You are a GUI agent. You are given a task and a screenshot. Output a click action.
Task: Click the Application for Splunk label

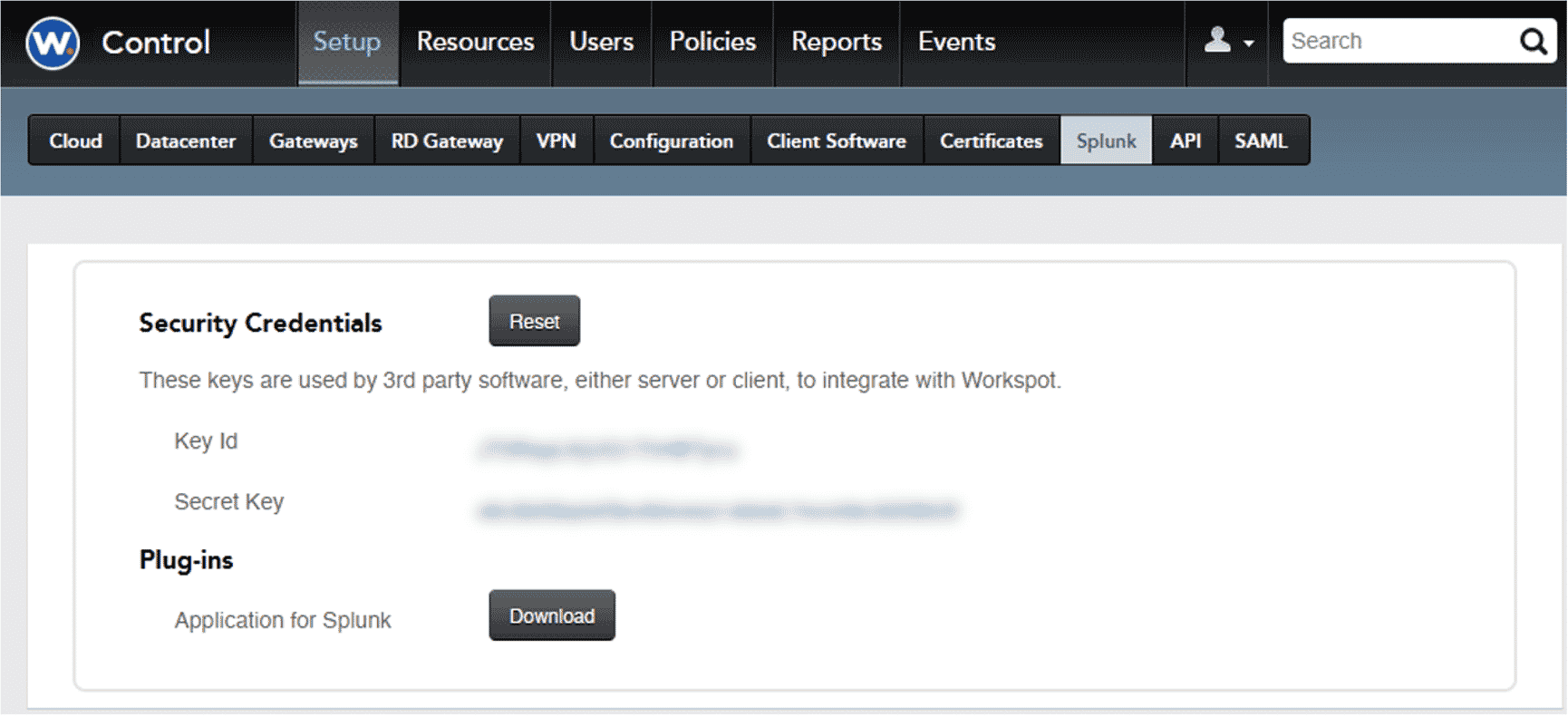283,620
